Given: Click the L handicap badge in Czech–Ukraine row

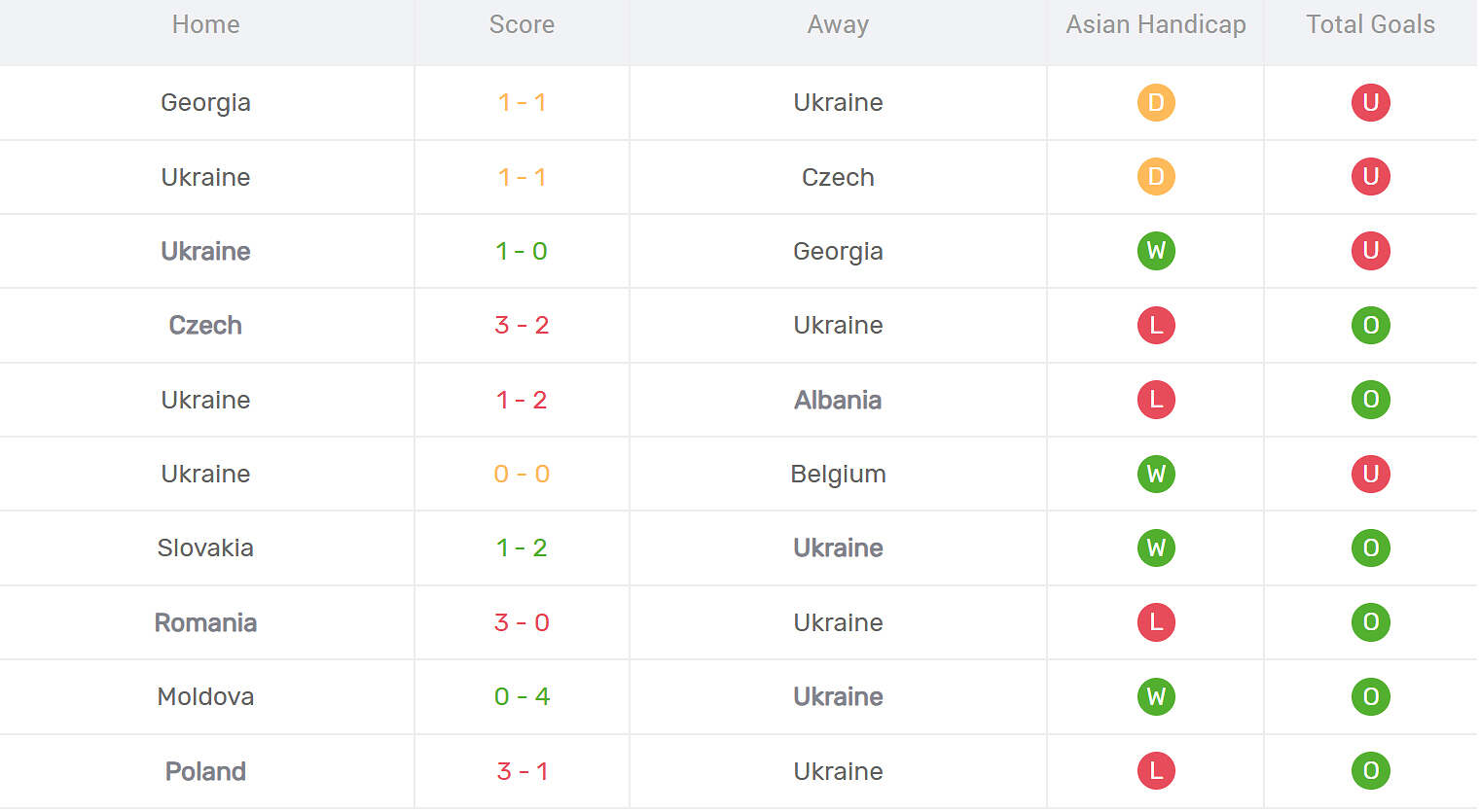Looking at the screenshot, I should tap(1156, 325).
